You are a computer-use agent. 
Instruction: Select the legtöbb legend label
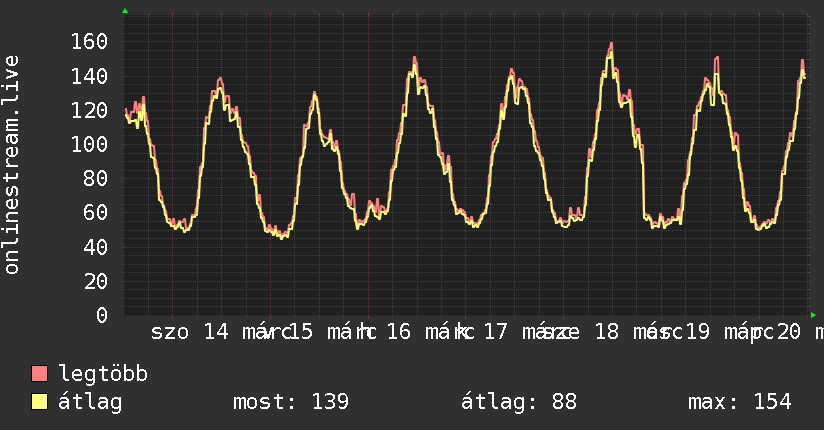pos(103,374)
